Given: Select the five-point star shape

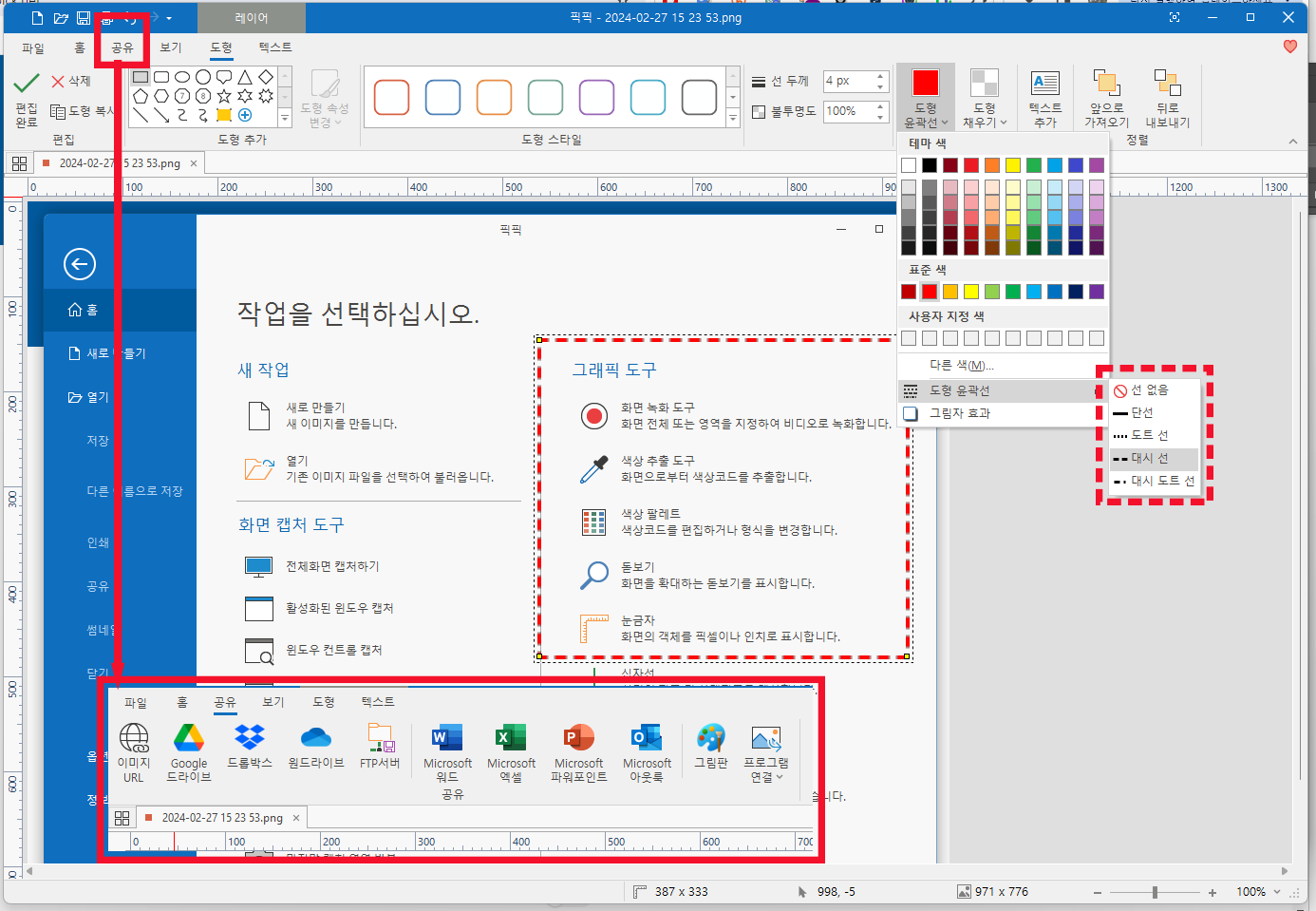Looking at the screenshot, I should pos(224,96).
